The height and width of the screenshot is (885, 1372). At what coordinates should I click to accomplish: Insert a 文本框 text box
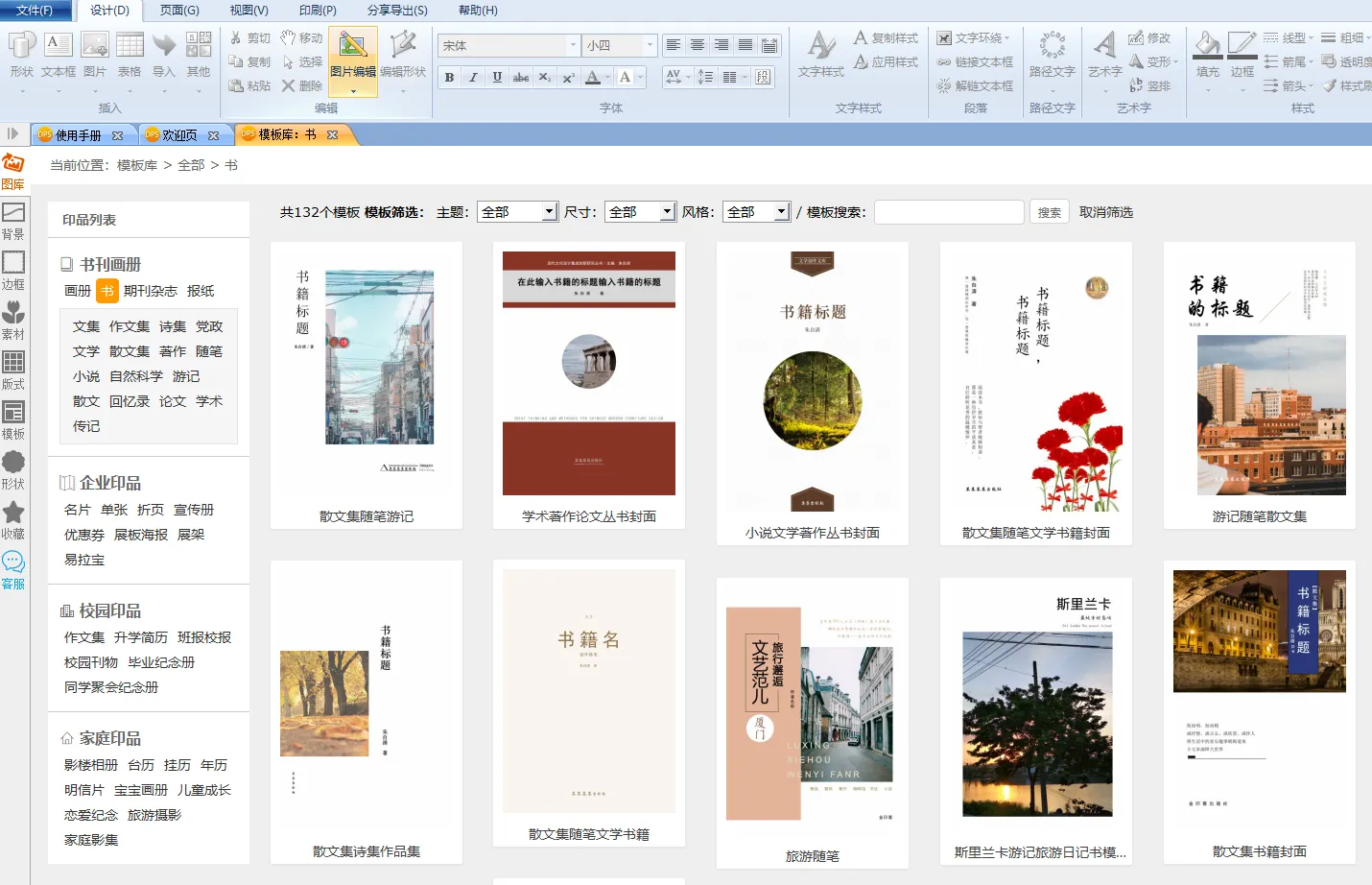59,56
